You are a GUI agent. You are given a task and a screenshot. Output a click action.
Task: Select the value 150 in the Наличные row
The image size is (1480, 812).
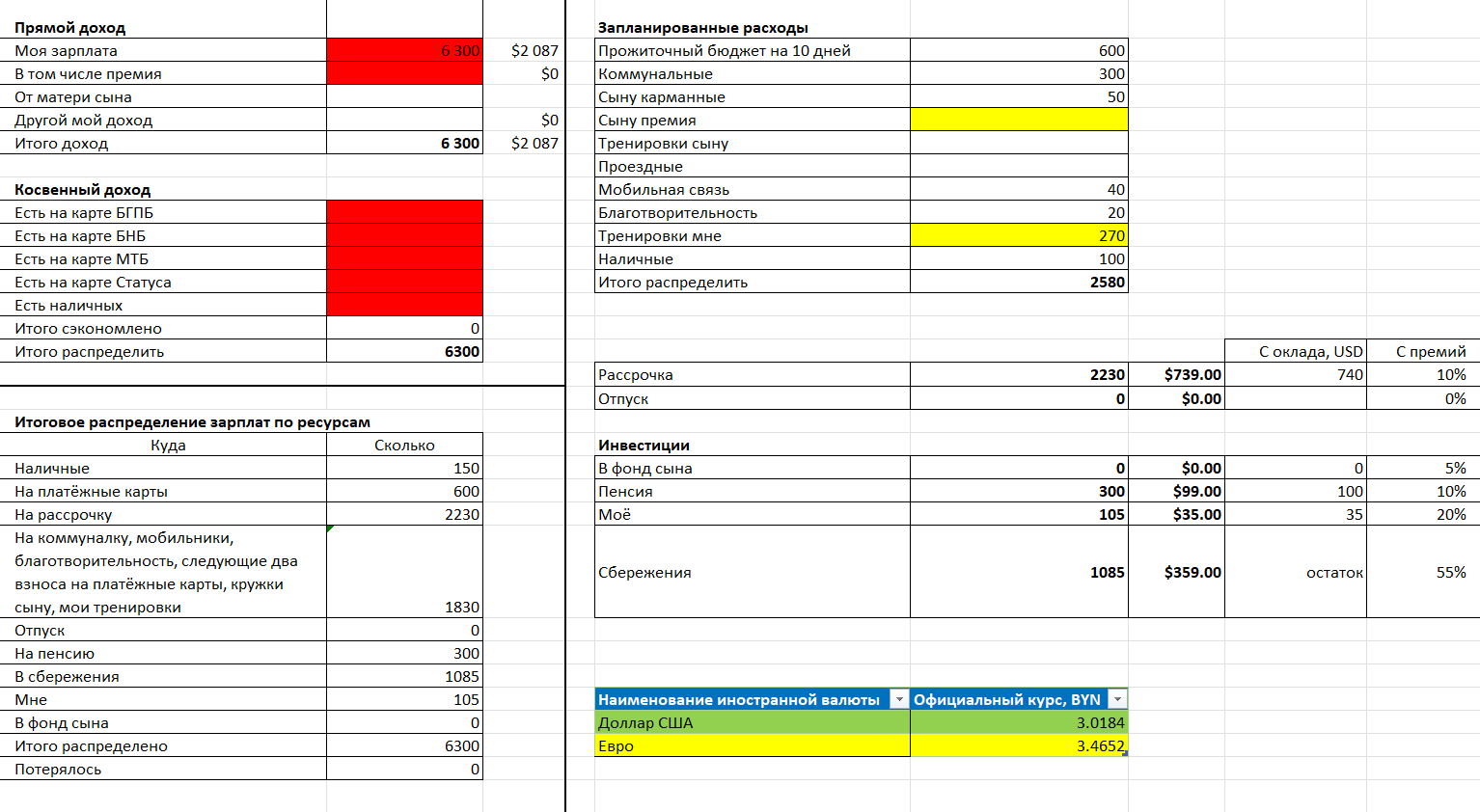[404, 468]
